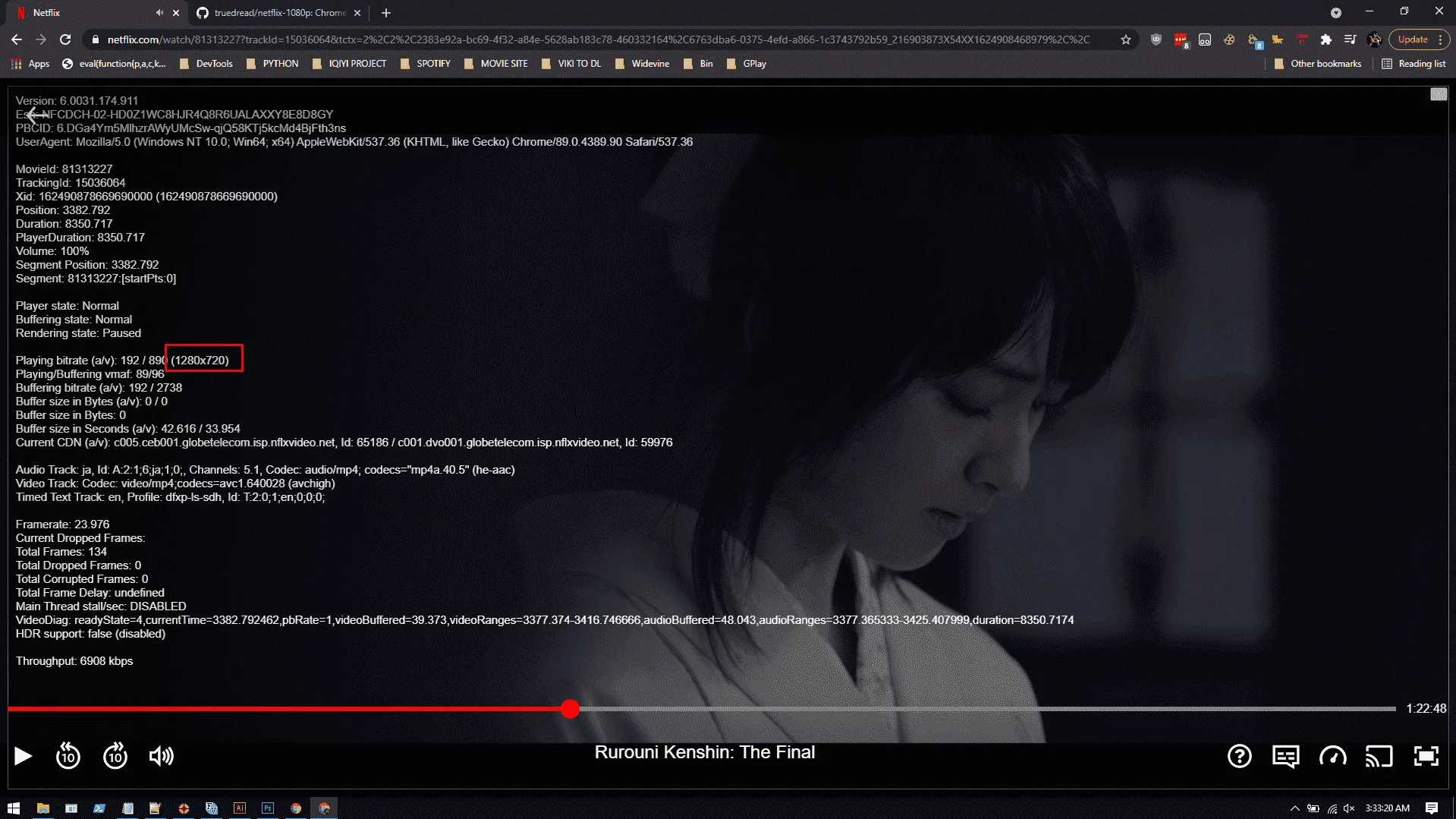Open playback speed control
The image size is (1456, 819).
pyautogui.click(x=1333, y=756)
